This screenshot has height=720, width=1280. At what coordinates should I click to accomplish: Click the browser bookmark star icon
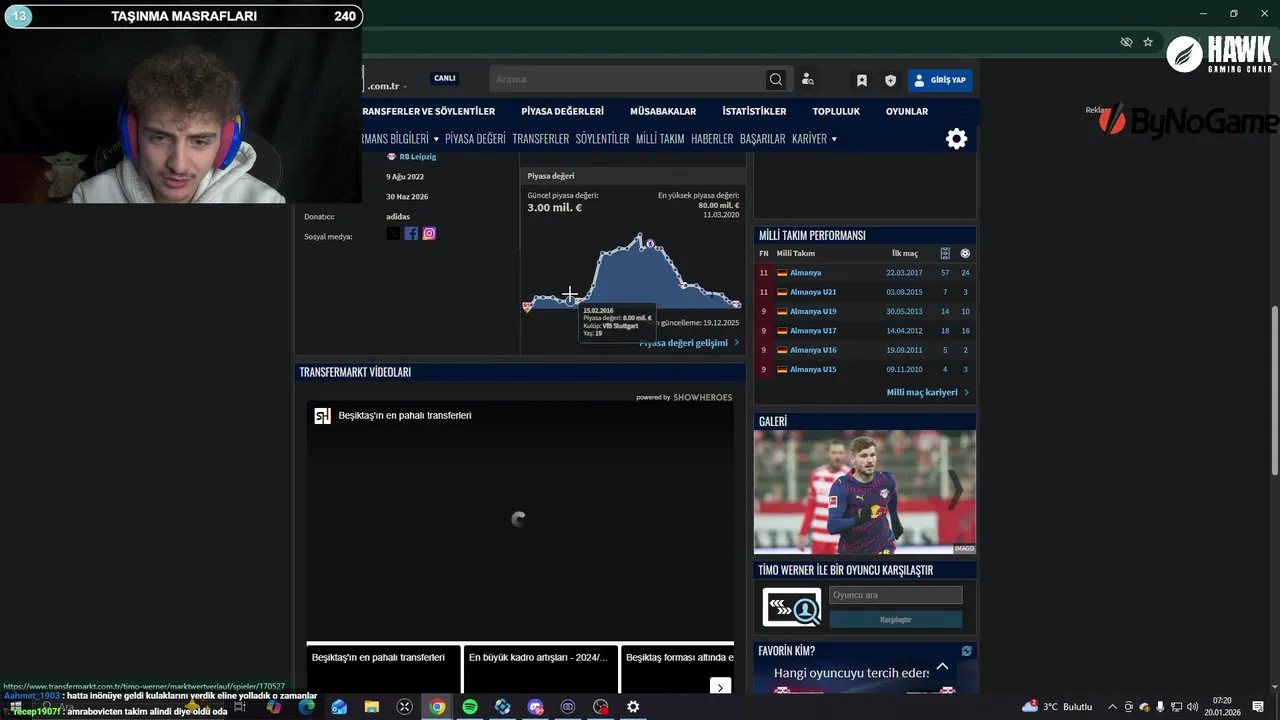click(1148, 42)
